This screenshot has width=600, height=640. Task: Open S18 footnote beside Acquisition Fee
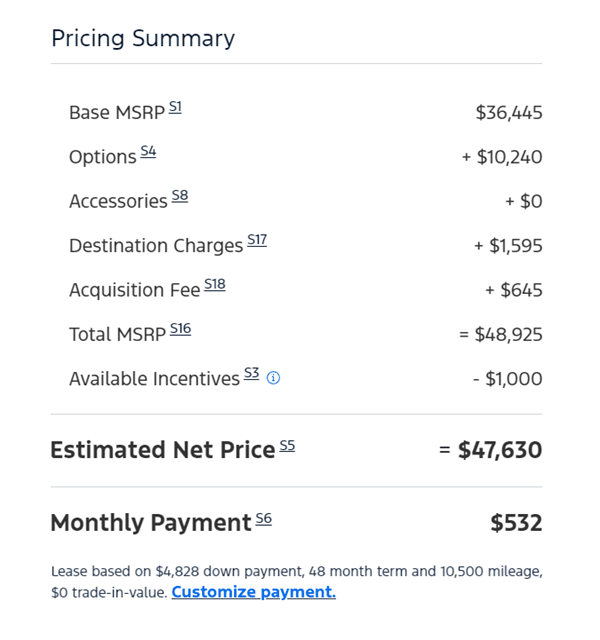pyautogui.click(x=215, y=284)
